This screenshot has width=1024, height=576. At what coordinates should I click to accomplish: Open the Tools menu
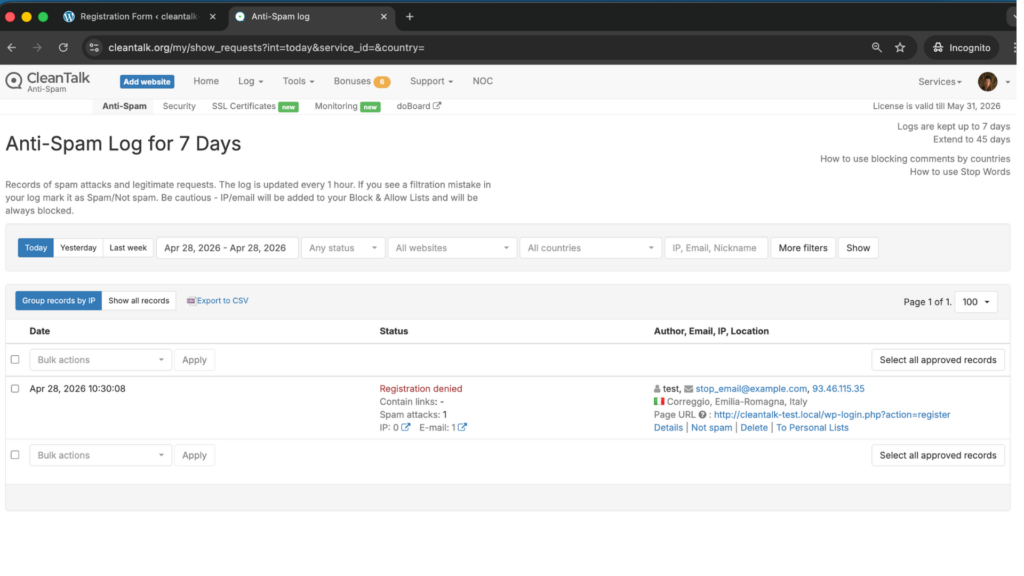tap(297, 81)
